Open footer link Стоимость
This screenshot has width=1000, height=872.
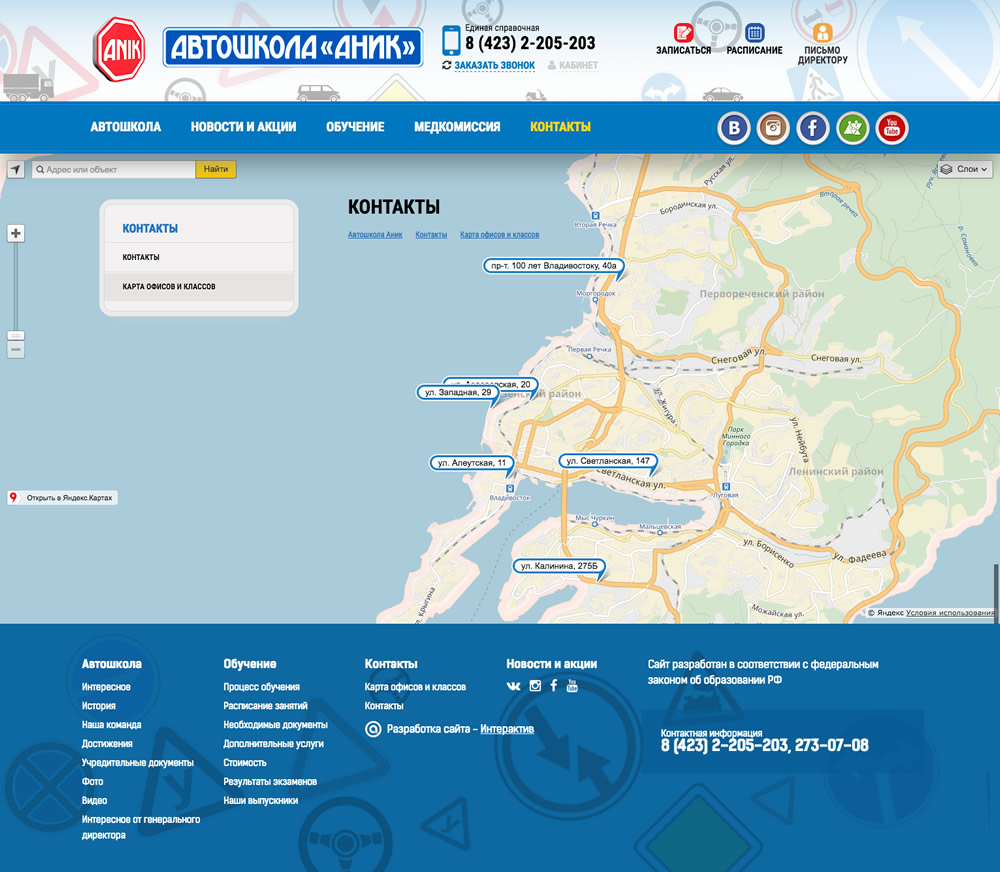(x=245, y=763)
